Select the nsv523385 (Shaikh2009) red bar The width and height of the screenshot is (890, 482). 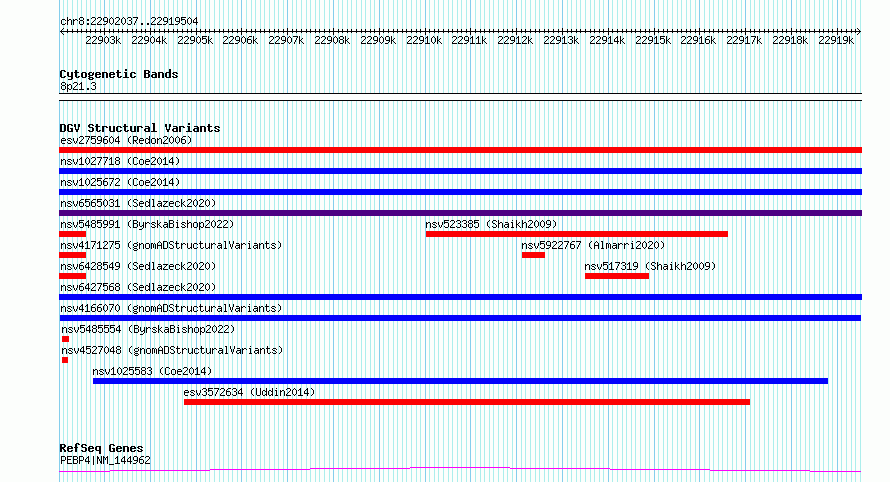pos(577,234)
